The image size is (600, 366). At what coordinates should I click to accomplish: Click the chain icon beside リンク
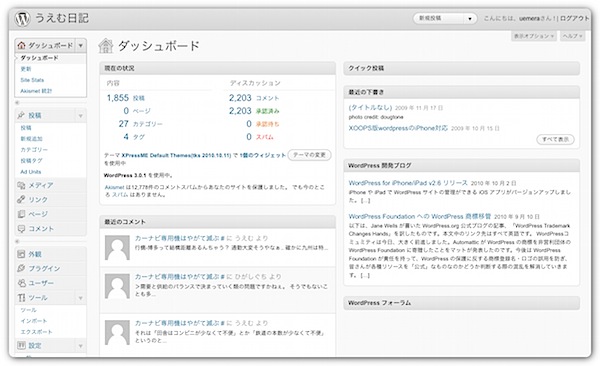click(21, 199)
